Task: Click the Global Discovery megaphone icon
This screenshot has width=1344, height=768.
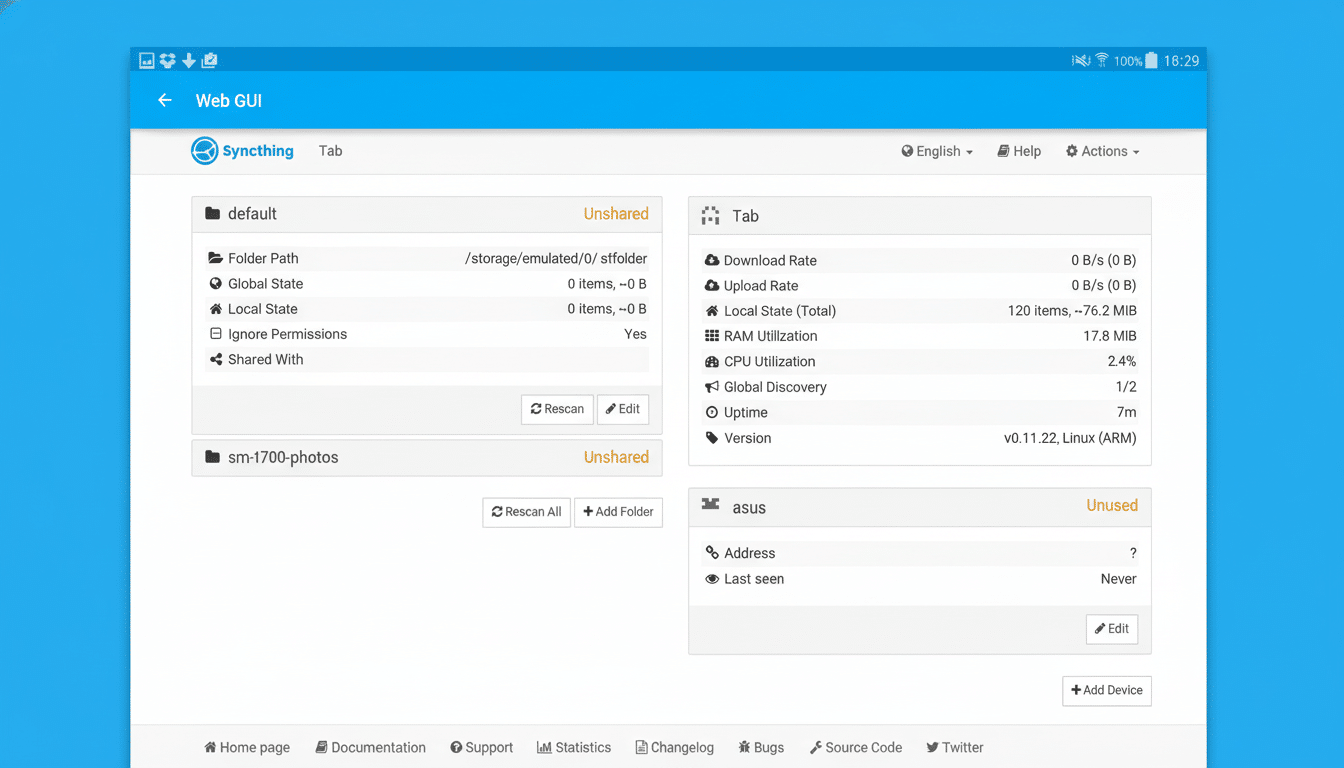Action: (x=711, y=387)
